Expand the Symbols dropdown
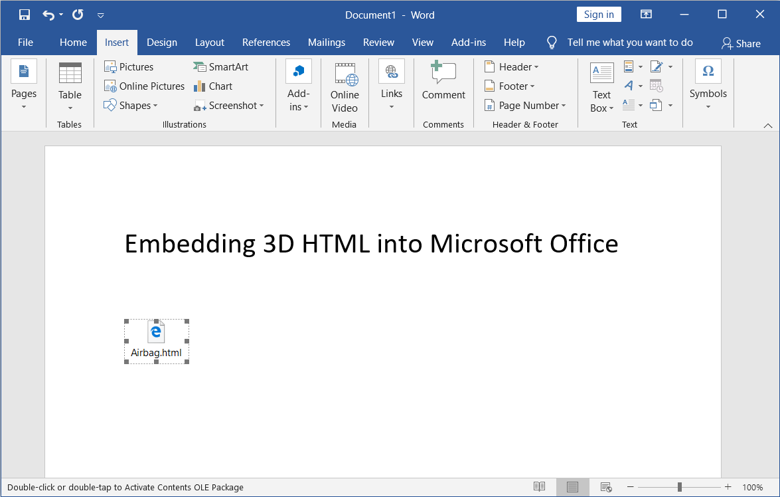This screenshot has width=780, height=497. 708,85
